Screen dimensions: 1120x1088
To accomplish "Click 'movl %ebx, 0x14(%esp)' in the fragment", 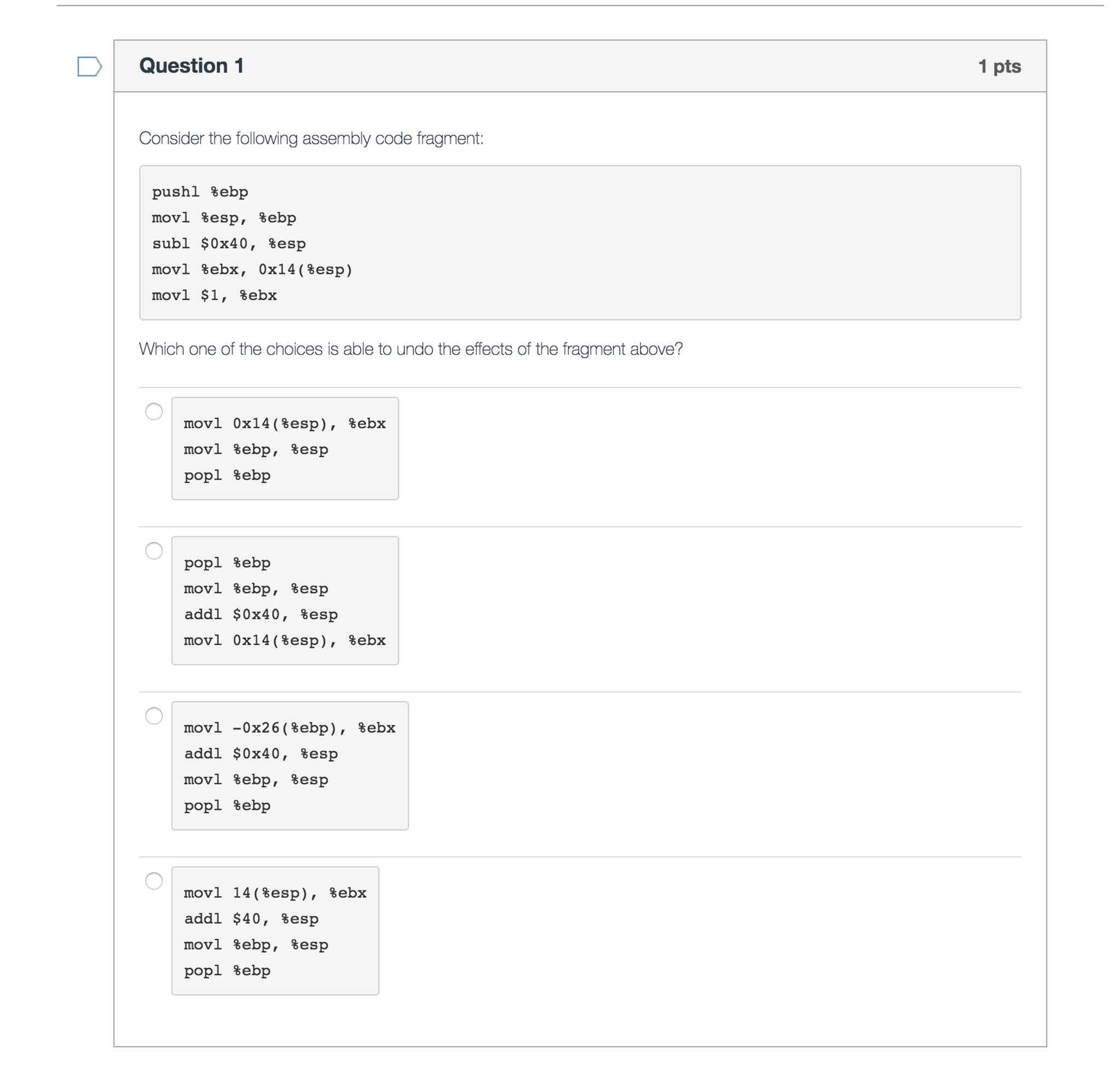I will tap(252, 270).
